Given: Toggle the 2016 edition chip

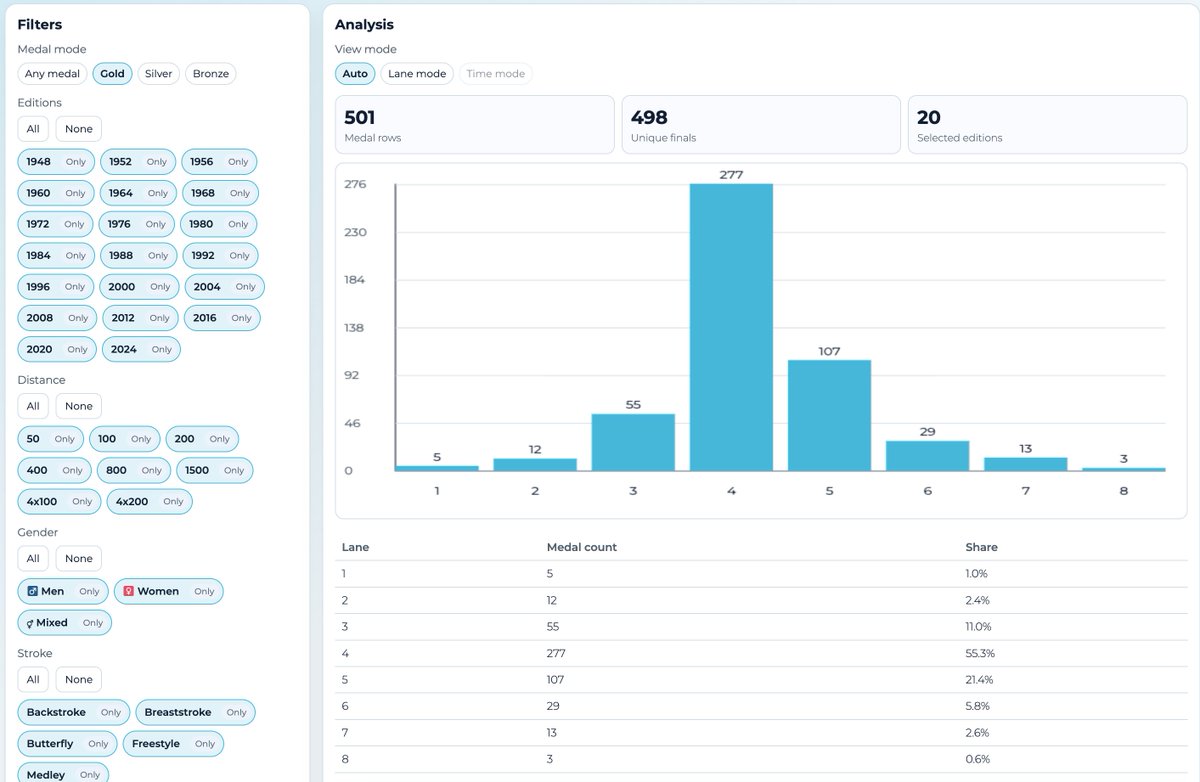Looking at the screenshot, I should coord(205,318).
